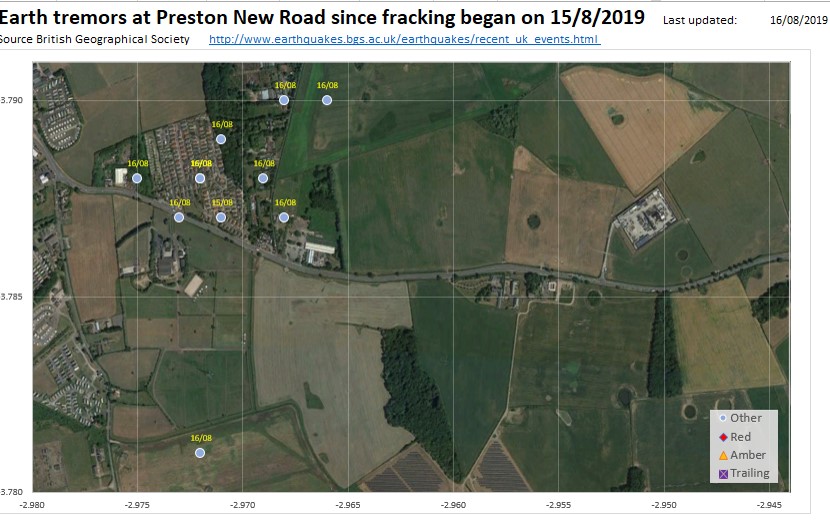Screen dimensions: 830x520
Task: Click the orange Amber triangle legend icon
Action: 722,455
